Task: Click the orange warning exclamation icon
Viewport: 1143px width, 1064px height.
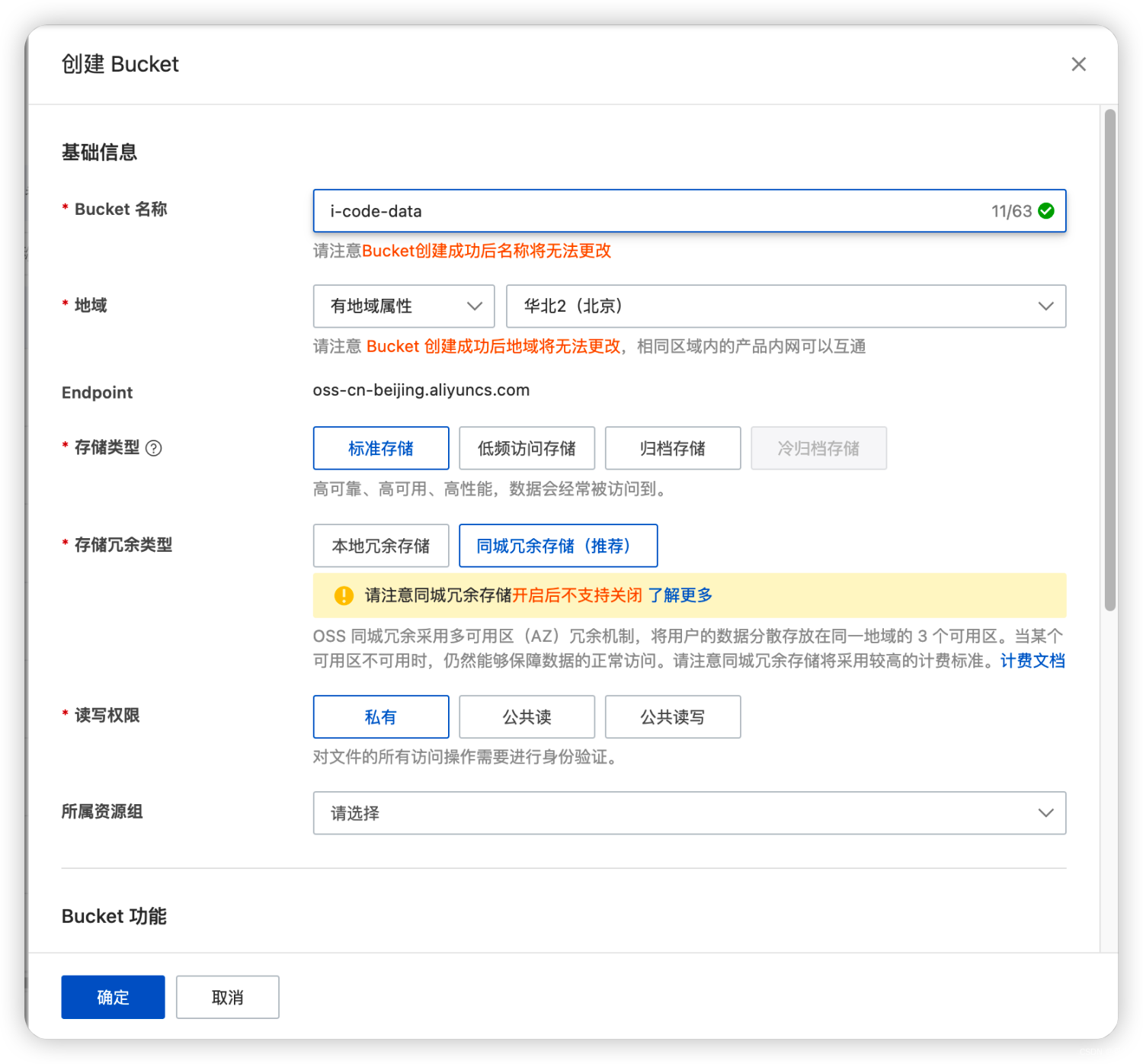Action: click(344, 595)
